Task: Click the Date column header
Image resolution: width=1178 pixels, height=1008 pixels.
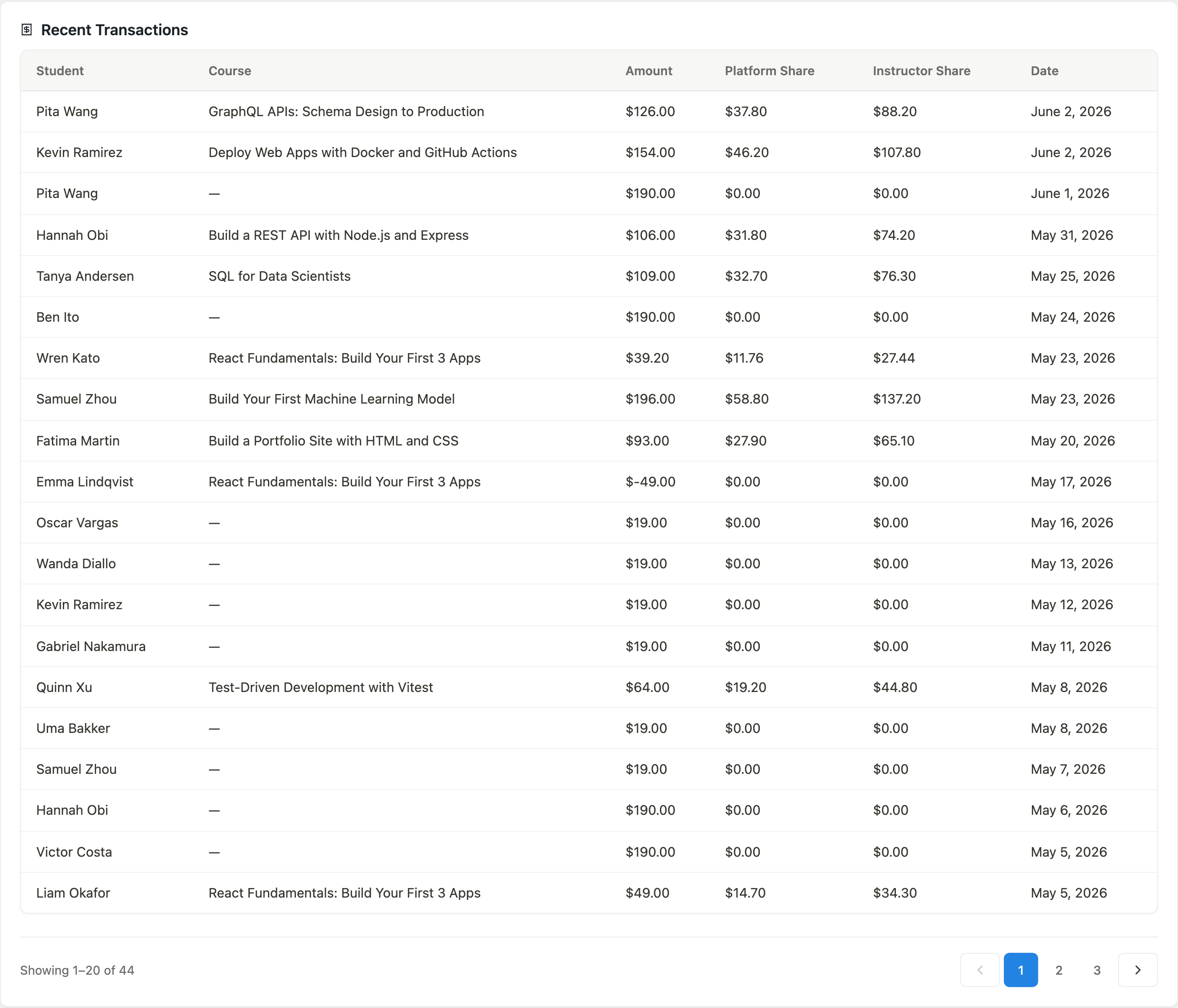Action: point(1044,70)
